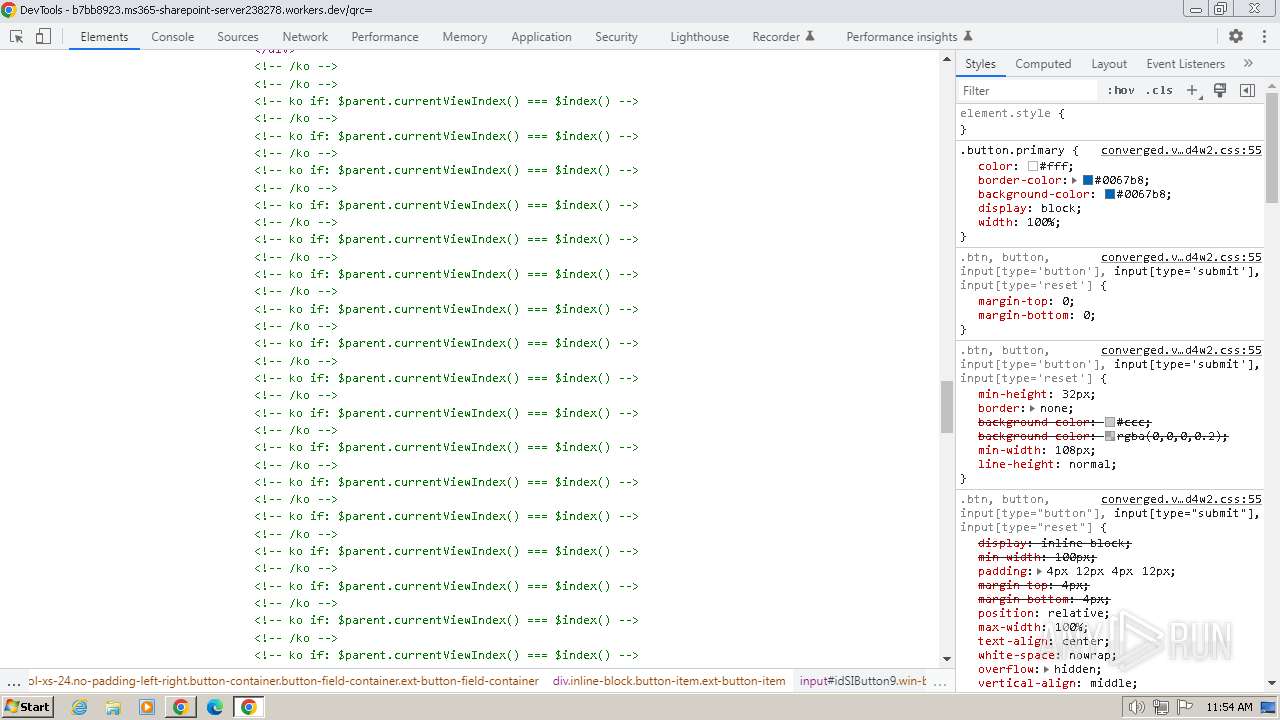Toggle the .cls class editor

point(1159,90)
